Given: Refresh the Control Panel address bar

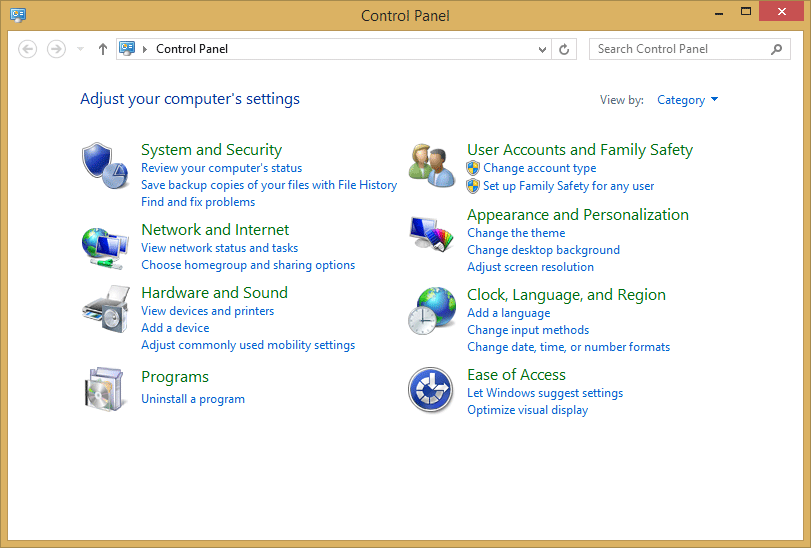Looking at the screenshot, I should click(x=564, y=49).
